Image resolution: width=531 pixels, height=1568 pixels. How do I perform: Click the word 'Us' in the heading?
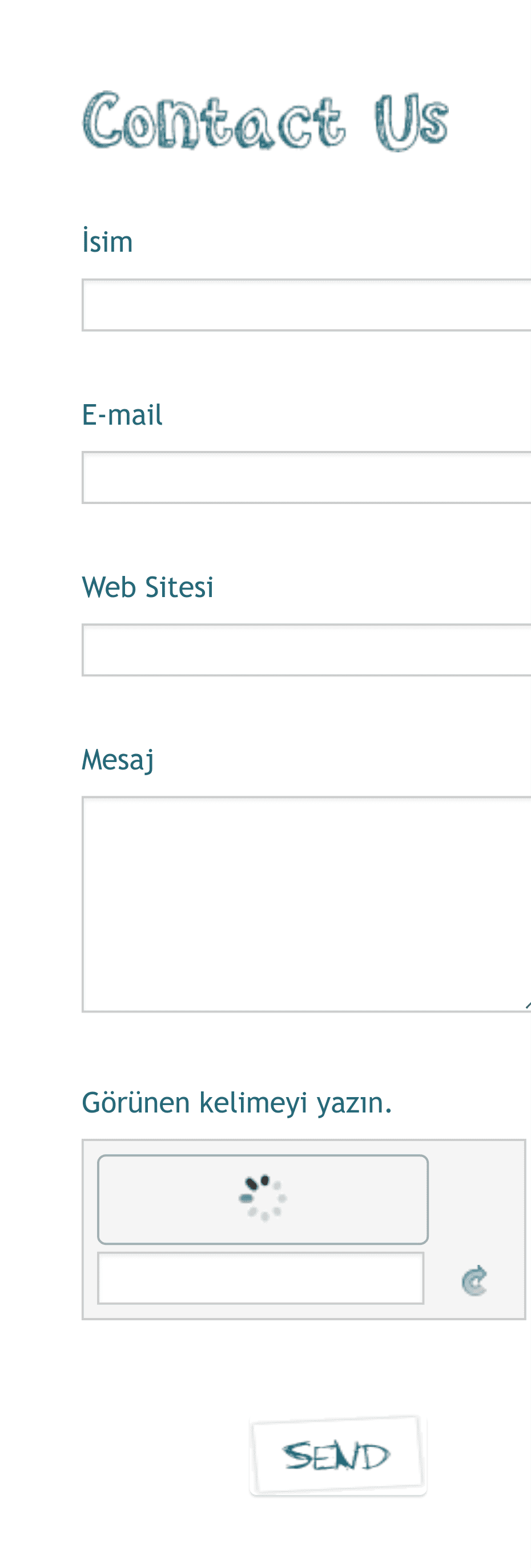click(412, 122)
